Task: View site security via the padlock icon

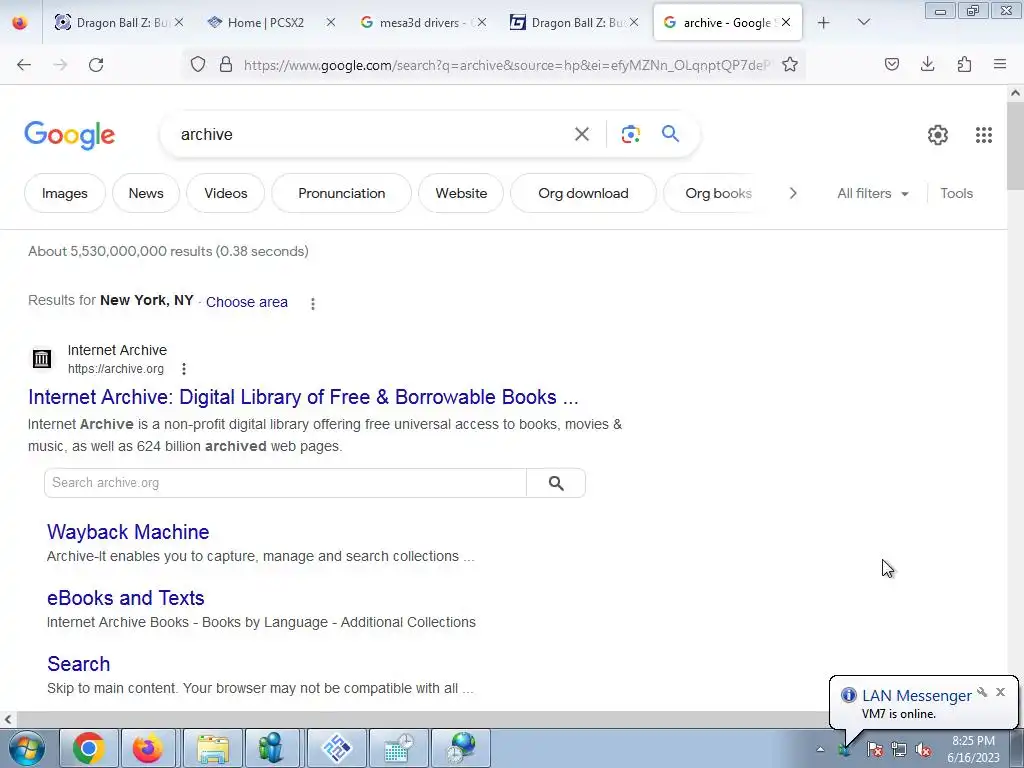Action: pos(226,64)
